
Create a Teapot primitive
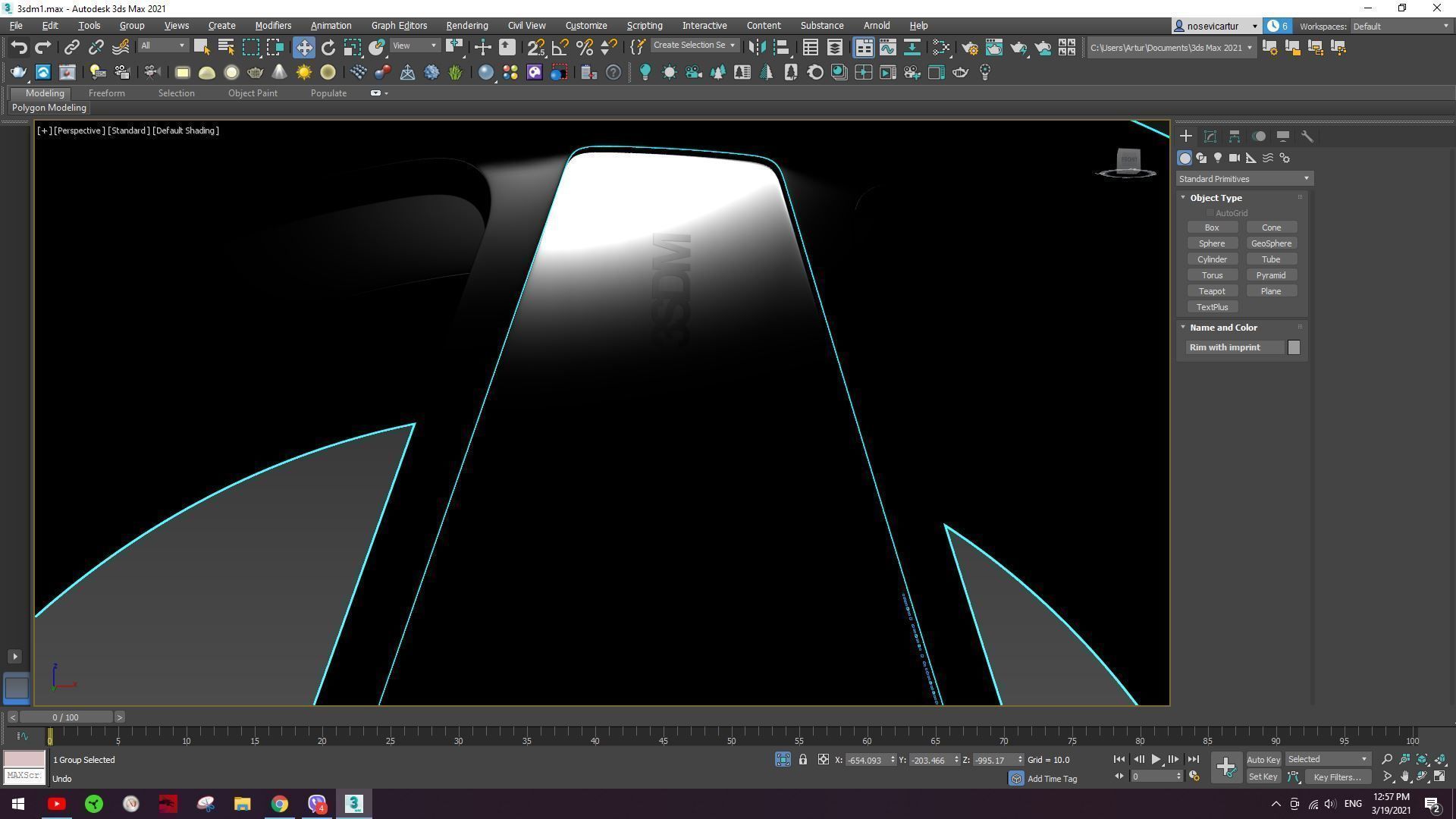(x=1212, y=291)
